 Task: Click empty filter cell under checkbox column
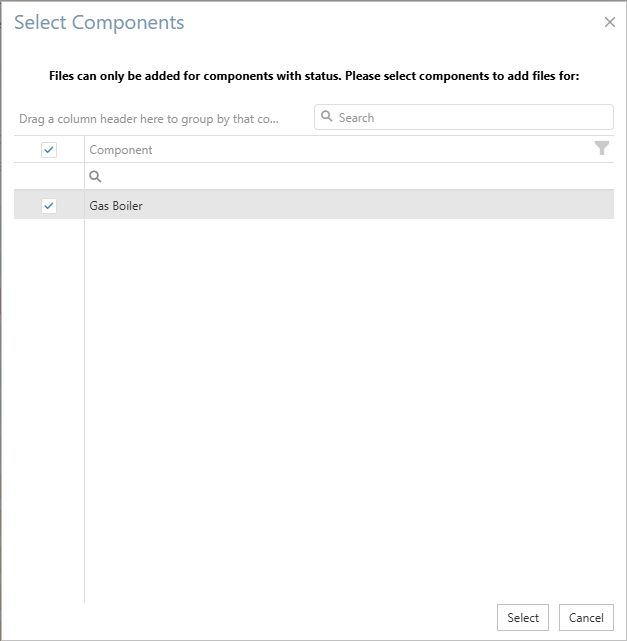click(x=49, y=177)
